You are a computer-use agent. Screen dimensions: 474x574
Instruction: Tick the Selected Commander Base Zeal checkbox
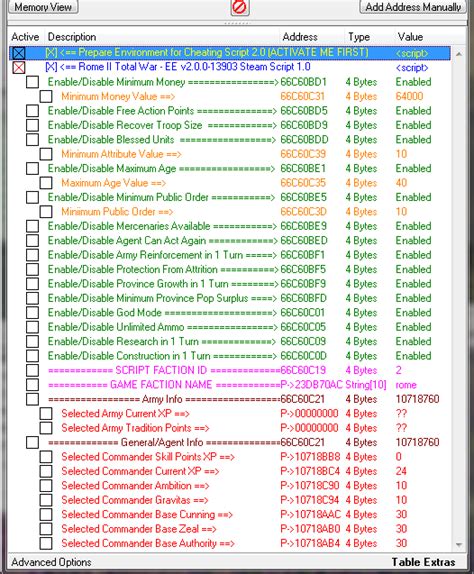click(46, 529)
